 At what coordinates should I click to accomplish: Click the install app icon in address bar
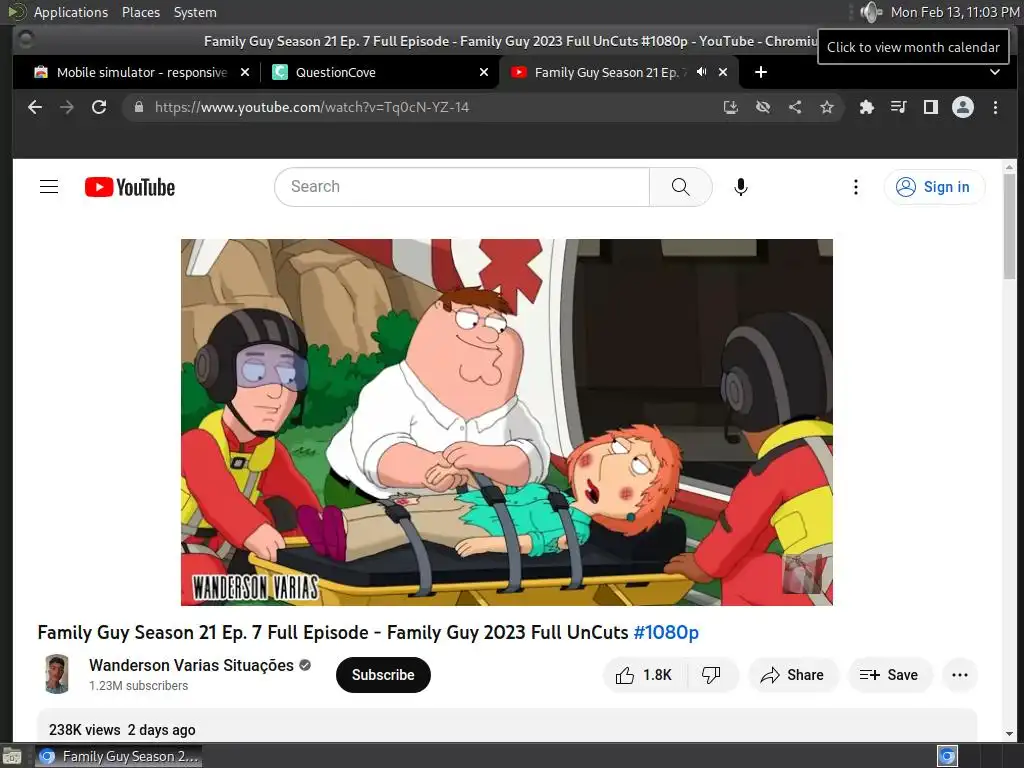click(731, 107)
